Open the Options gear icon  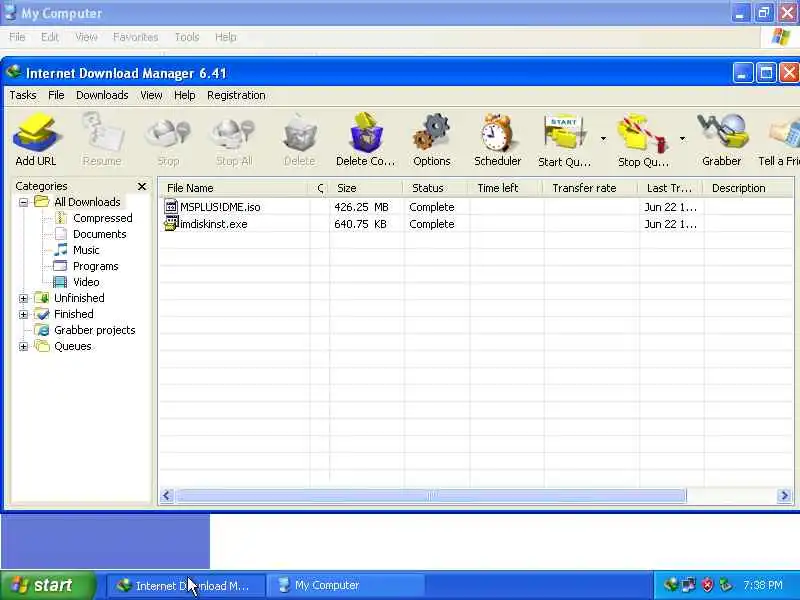pyautogui.click(x=432, y=133)
